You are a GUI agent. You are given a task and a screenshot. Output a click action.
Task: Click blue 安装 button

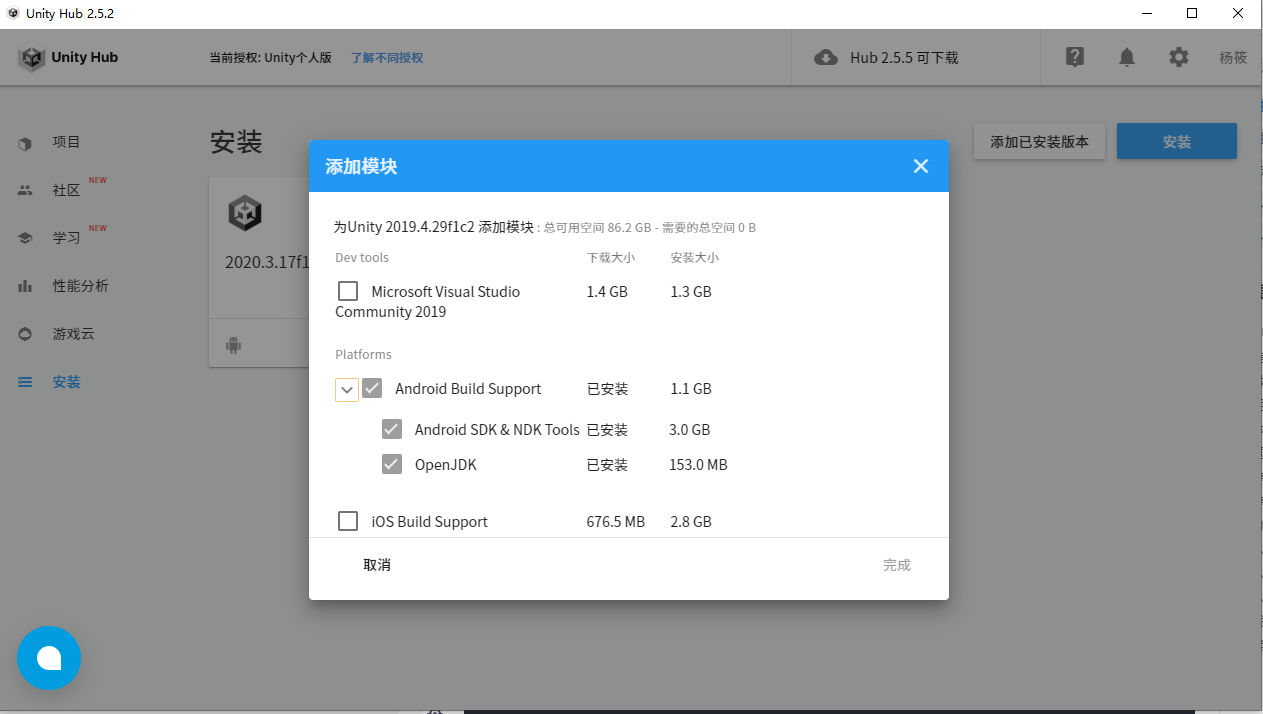tap(1177, 141)
